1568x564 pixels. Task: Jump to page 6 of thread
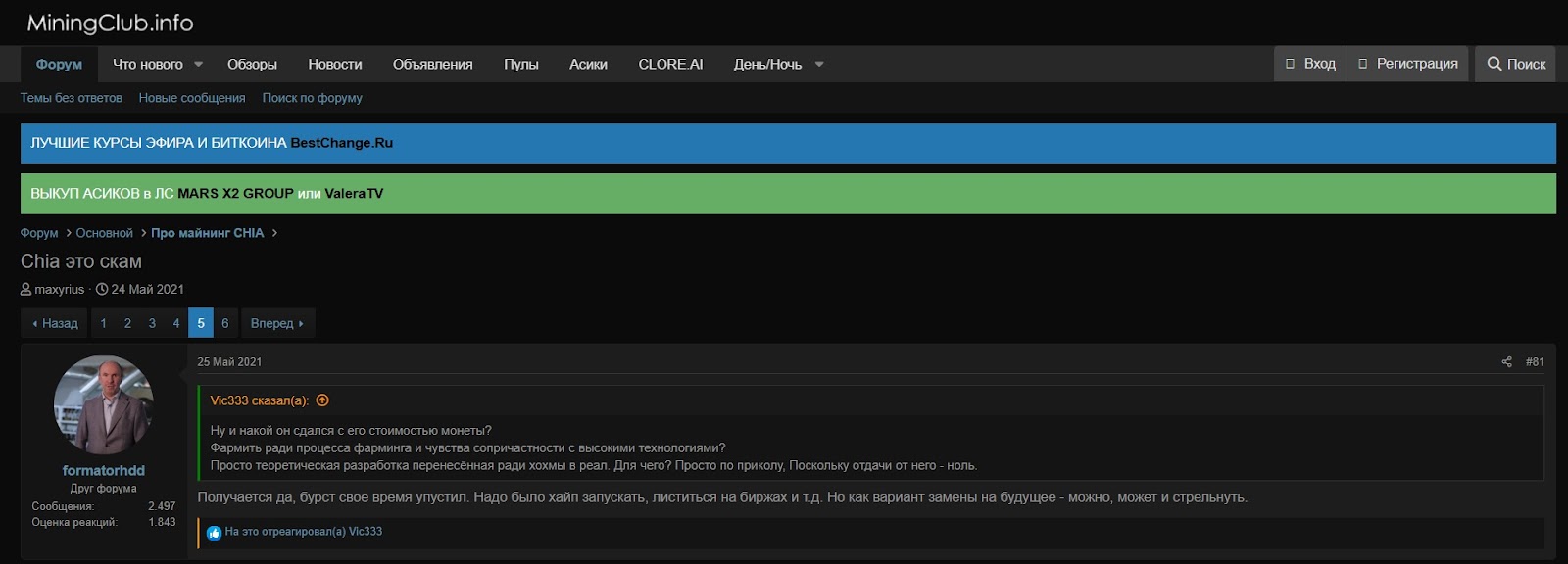(x=224, y=323)
